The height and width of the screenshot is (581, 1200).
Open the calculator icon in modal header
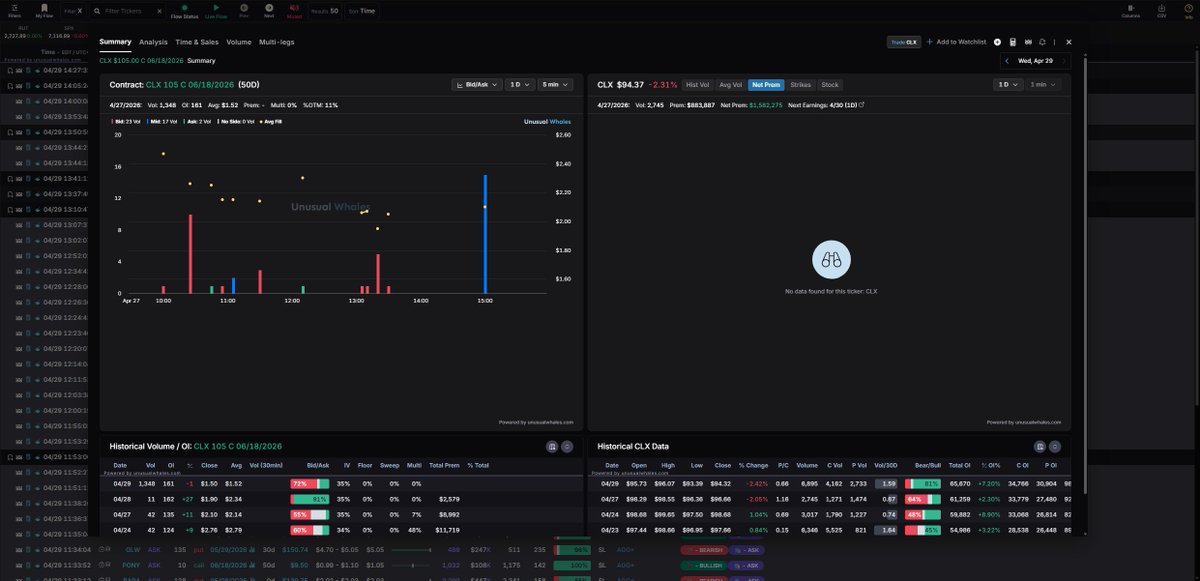1013,42
